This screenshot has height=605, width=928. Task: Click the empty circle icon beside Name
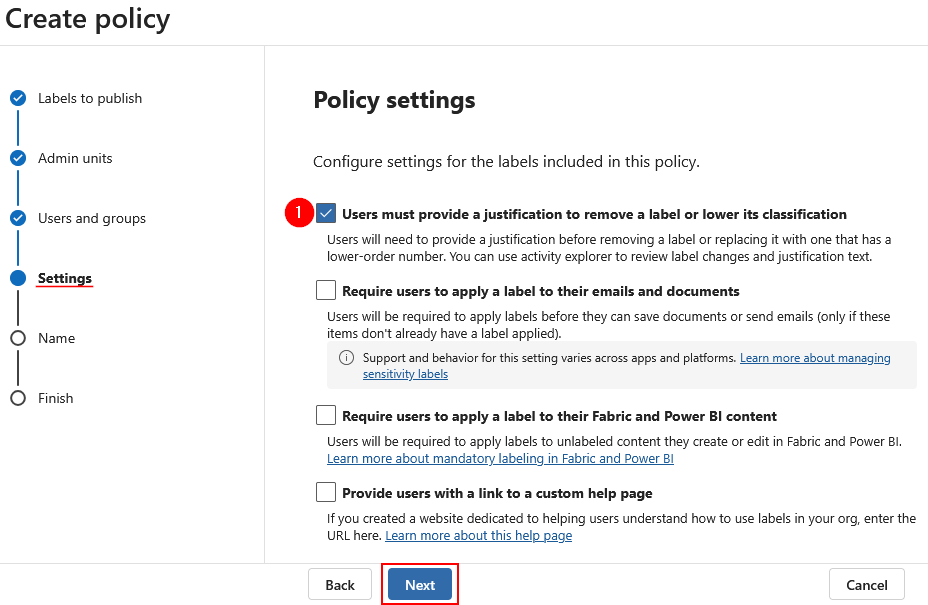[x=18, y=338]
